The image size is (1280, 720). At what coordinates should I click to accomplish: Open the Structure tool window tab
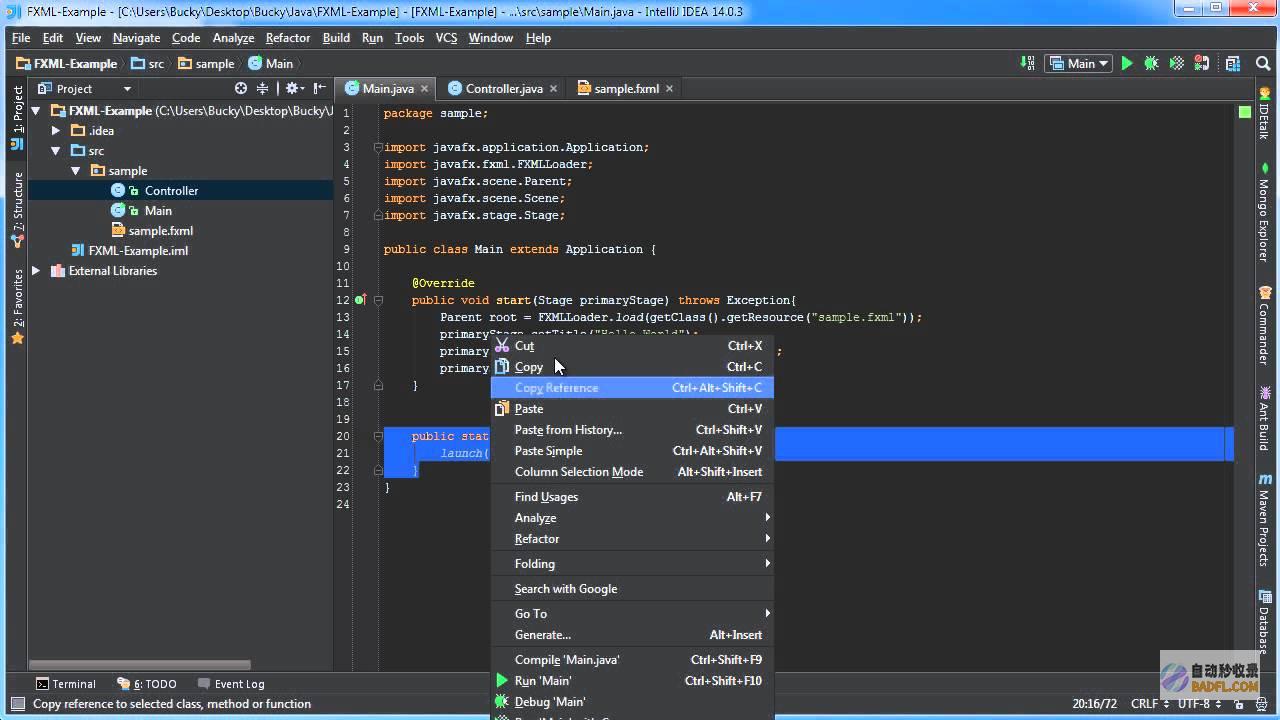(x=17, y=210)
